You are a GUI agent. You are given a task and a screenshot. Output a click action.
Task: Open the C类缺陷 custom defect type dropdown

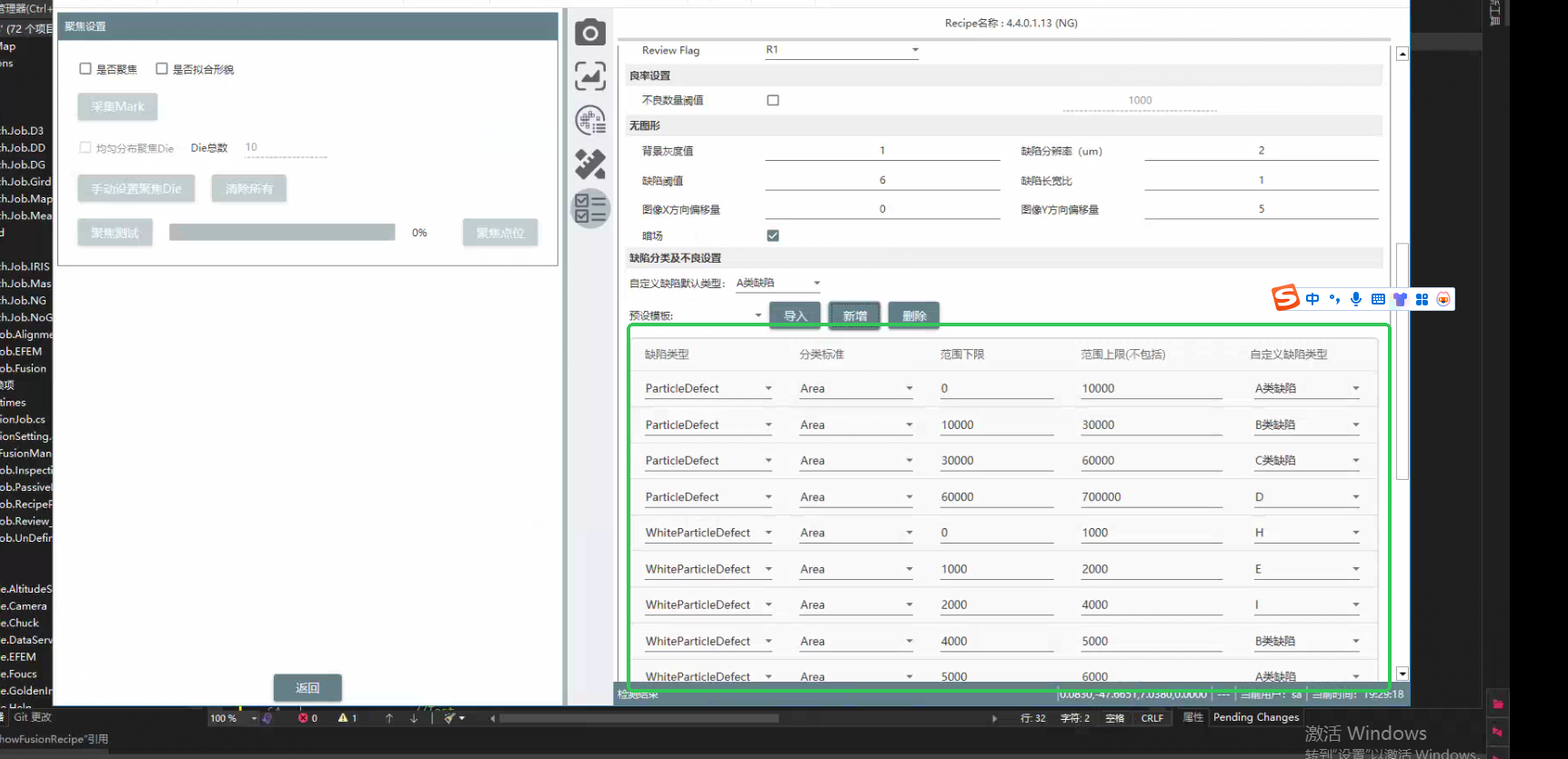coord(1307,461)
